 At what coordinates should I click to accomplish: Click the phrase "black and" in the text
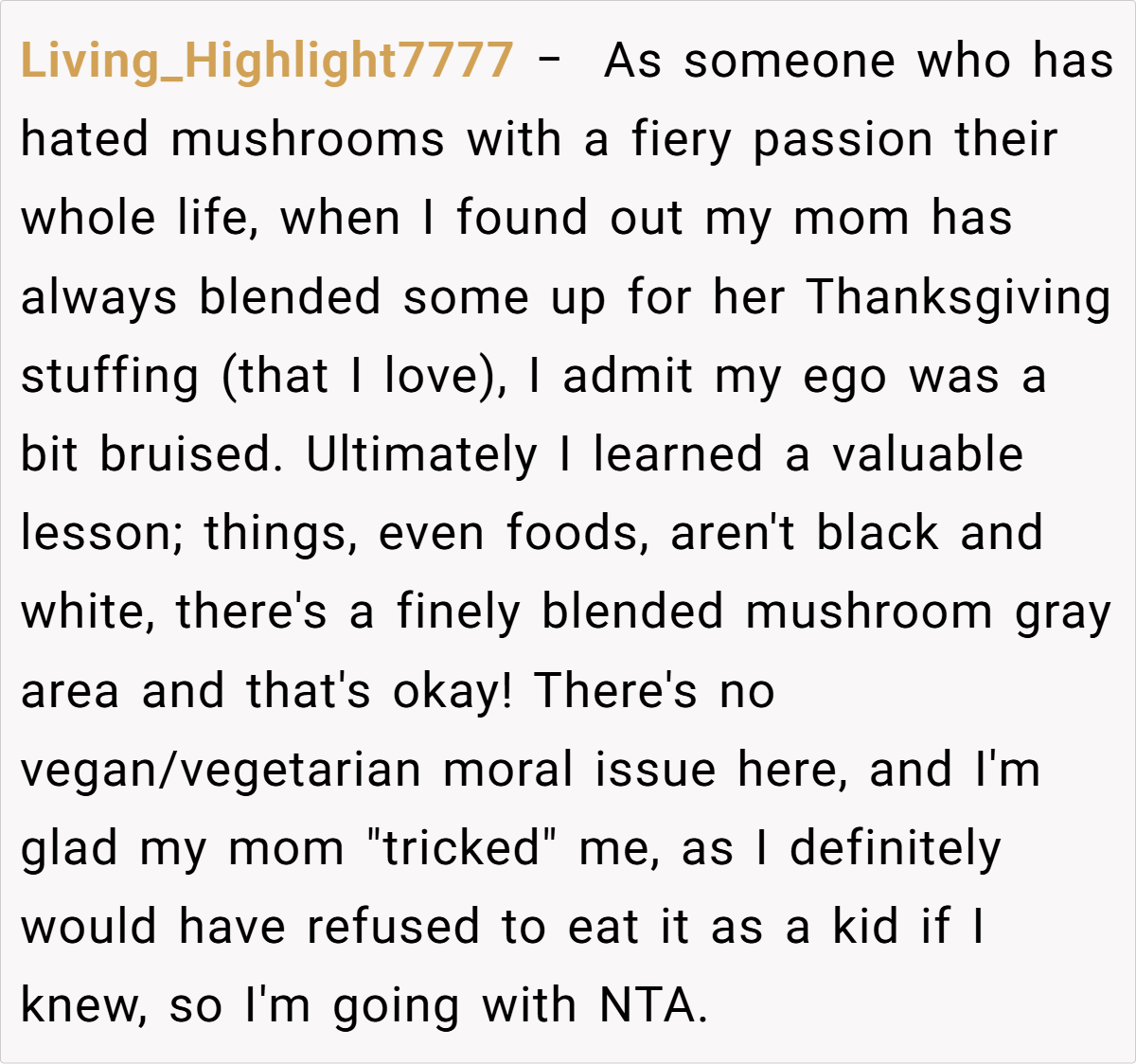(930, 533)
